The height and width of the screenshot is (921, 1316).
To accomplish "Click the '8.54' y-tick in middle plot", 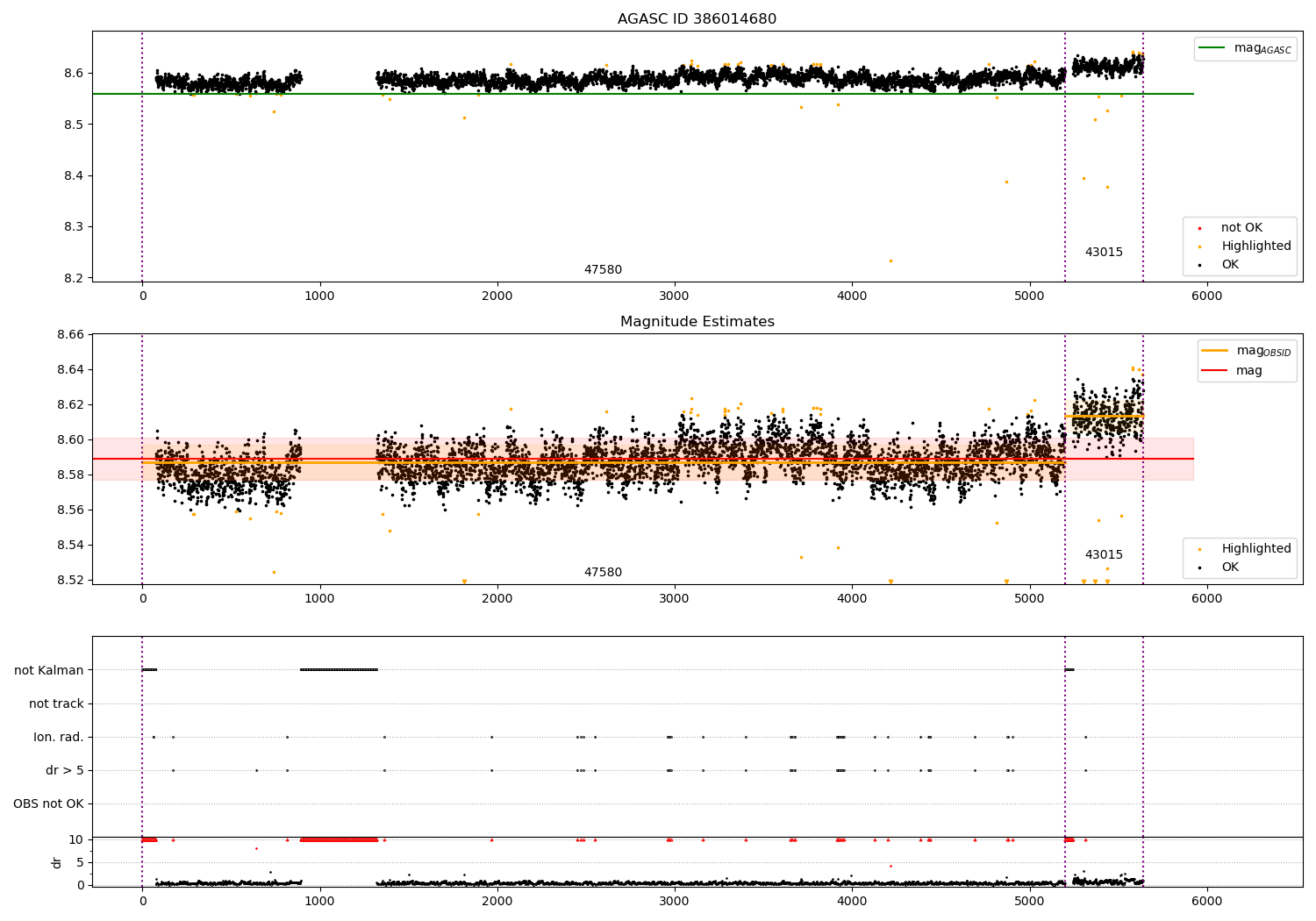I will click(x=70, y=546).
